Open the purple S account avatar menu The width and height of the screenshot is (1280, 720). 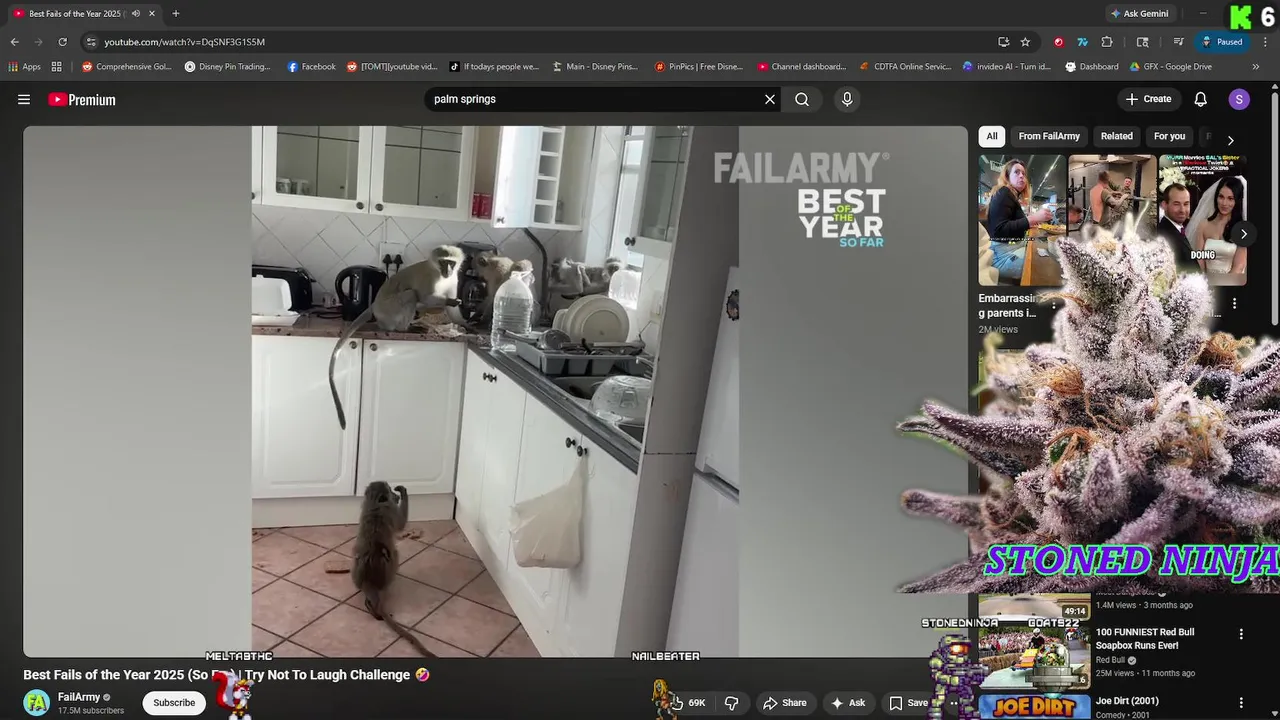tap(1239, 99)
